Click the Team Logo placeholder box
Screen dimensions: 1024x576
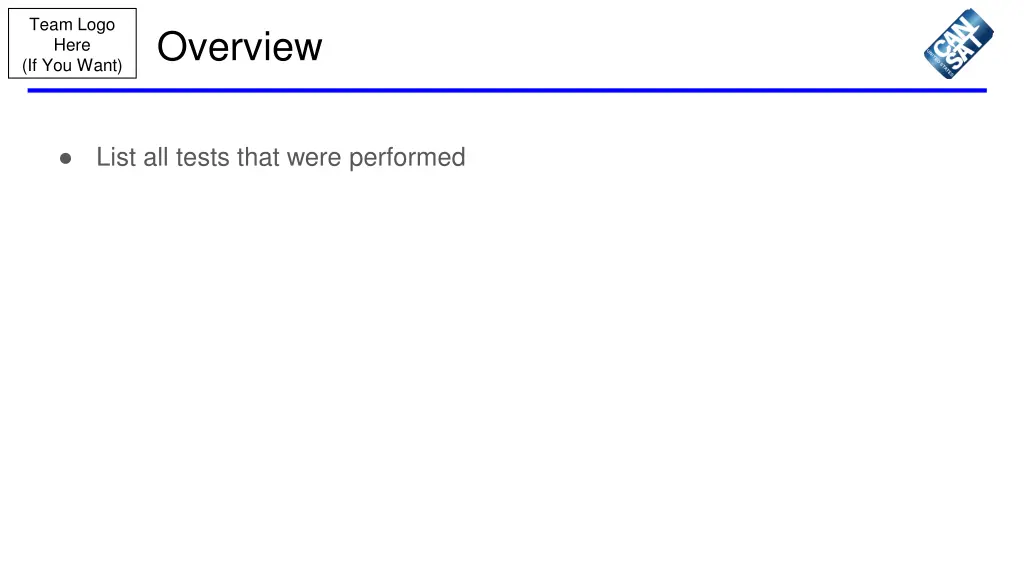(72, 43)
